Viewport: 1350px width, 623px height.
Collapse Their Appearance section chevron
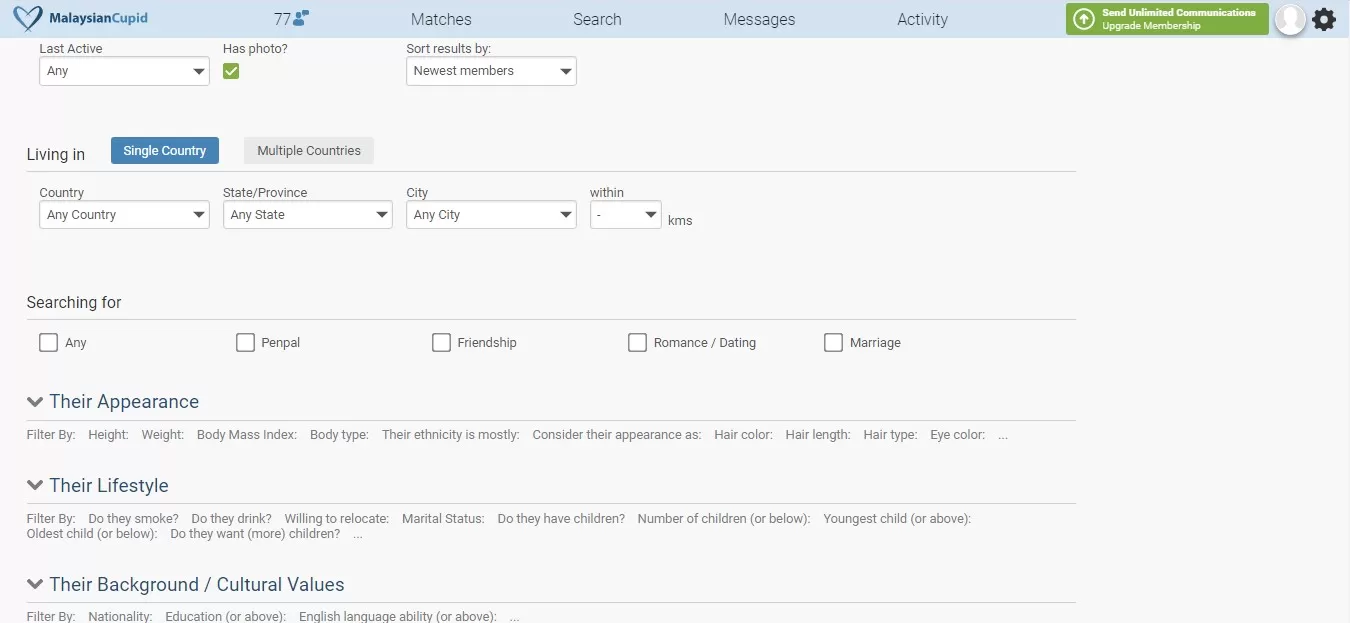click(x=35, y=402)
